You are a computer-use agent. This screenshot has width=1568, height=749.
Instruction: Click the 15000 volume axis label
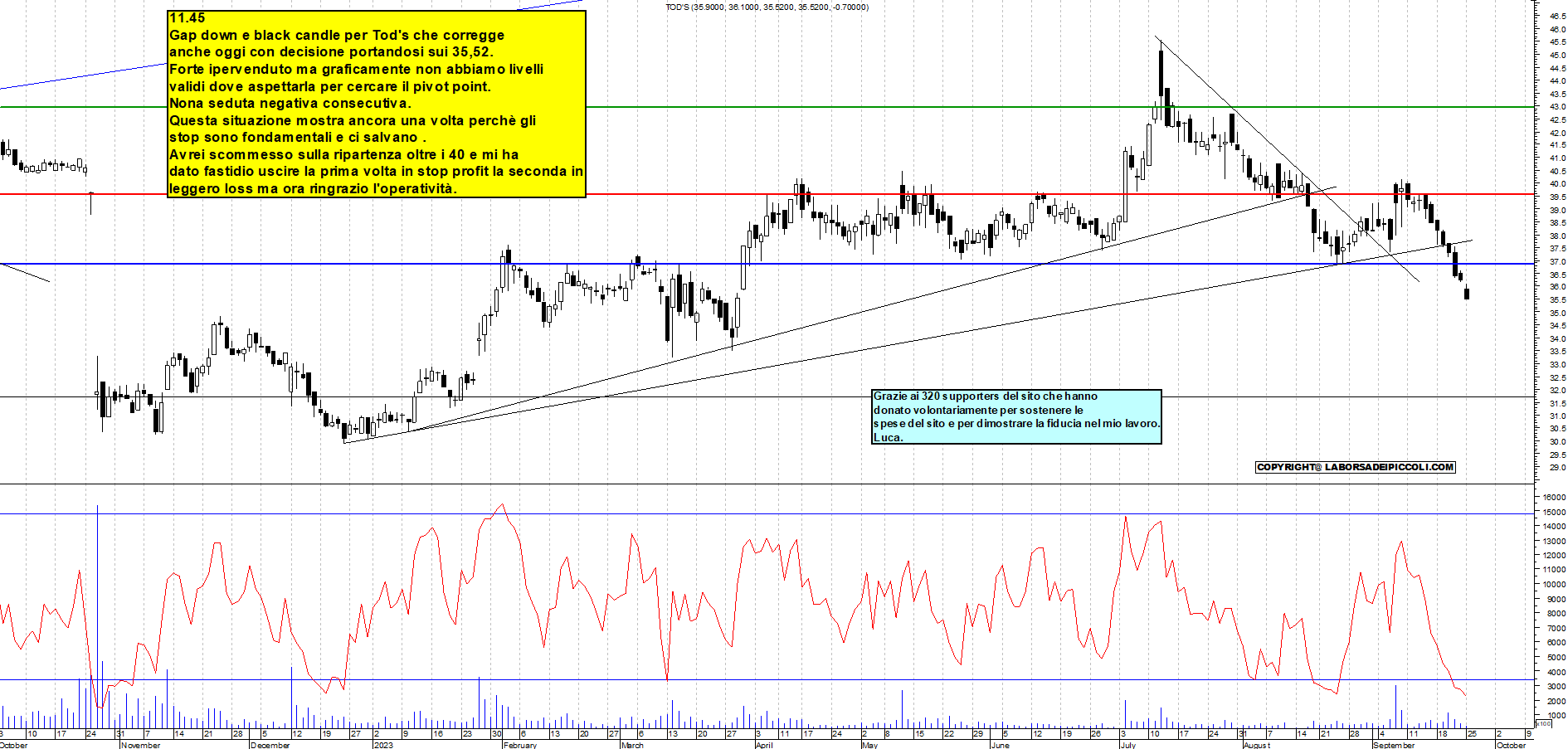[1554, 512]
